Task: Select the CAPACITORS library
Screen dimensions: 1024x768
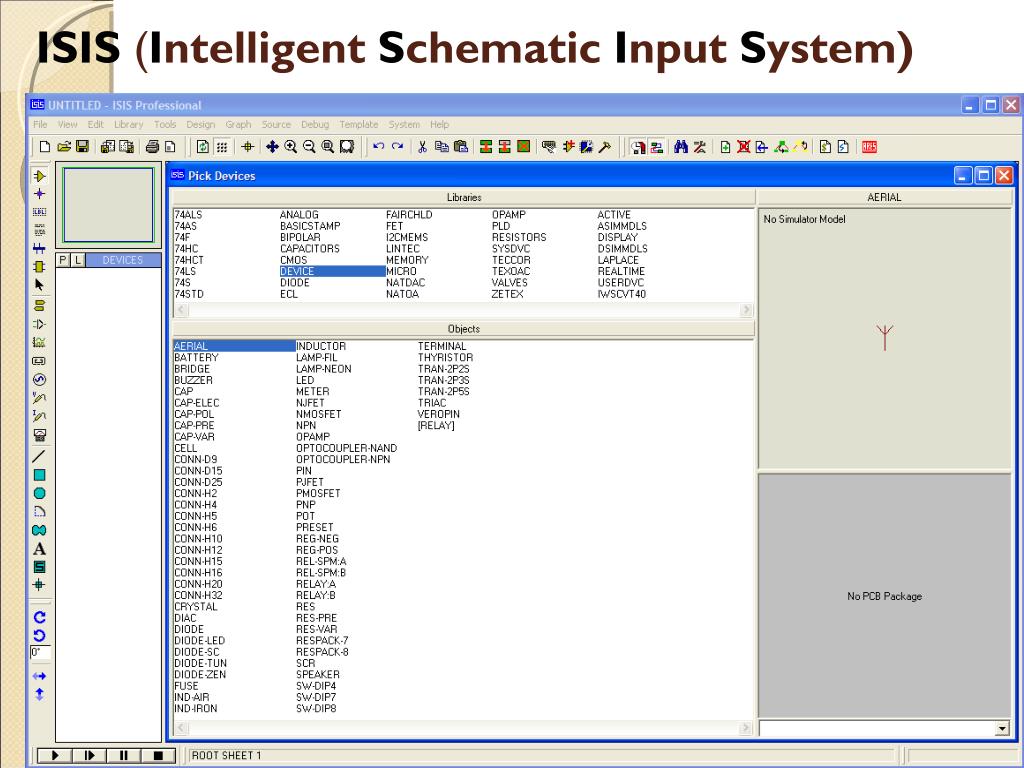Action: pyautogui.click(x=310, y=249)
